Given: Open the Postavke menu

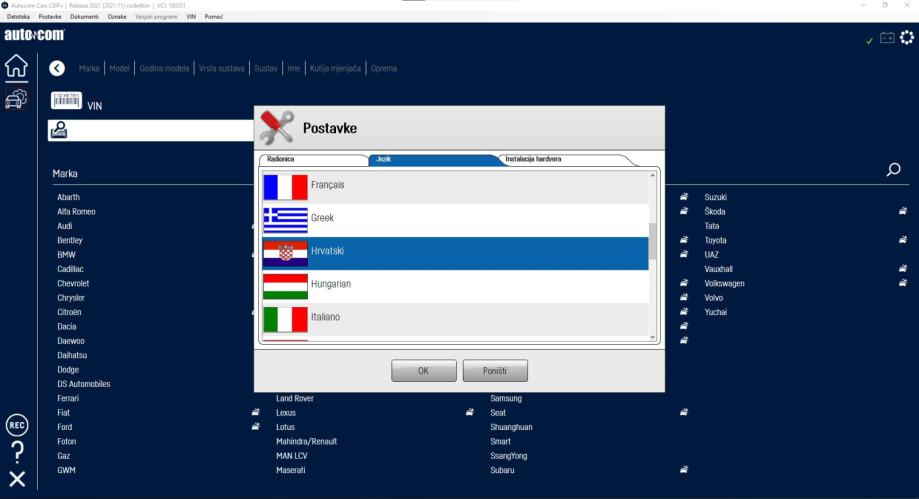Looking at the screenshot, I should 50,17.
